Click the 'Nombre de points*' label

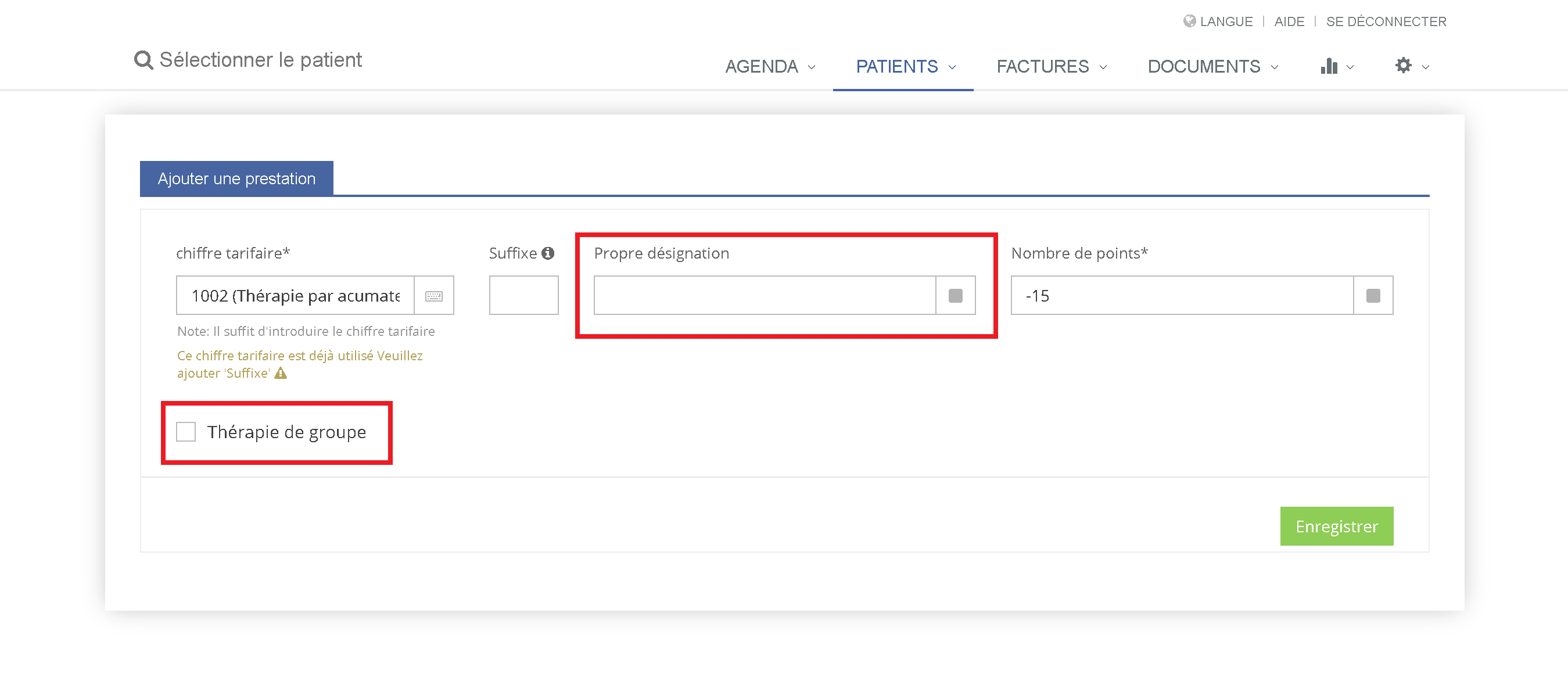click(1079, 253)
